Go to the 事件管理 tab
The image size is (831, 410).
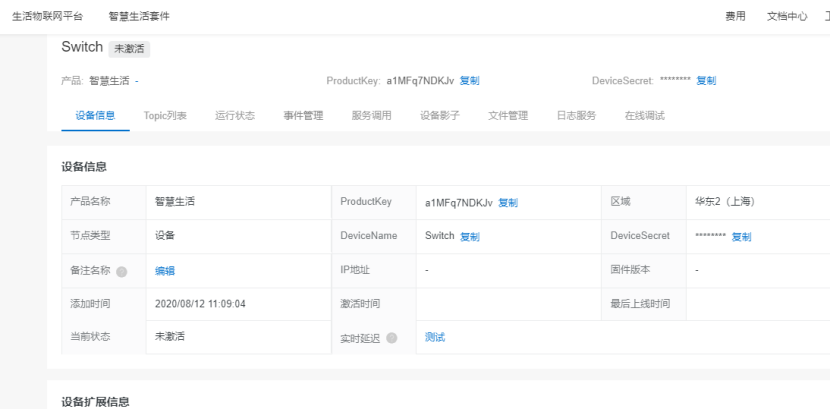[303, 115]
